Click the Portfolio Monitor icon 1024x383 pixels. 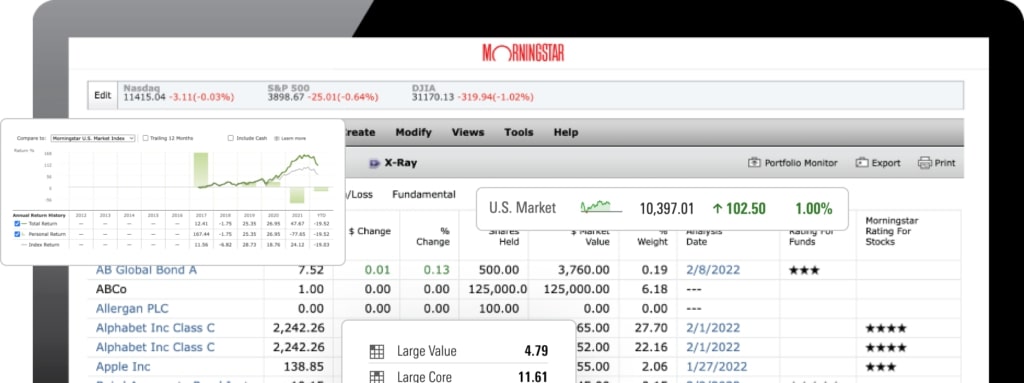click(x=754, y=163)
